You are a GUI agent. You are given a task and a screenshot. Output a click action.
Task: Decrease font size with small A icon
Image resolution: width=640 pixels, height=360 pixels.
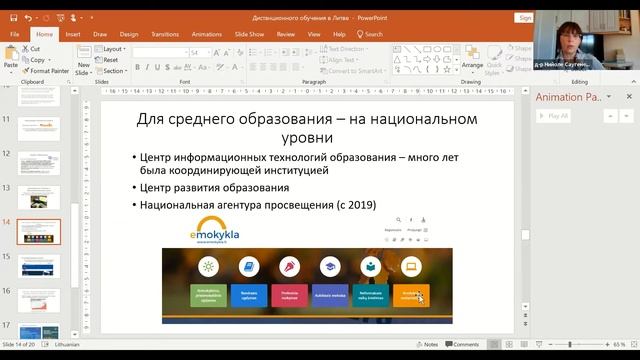pyautogui.click(x=227, y=53)
